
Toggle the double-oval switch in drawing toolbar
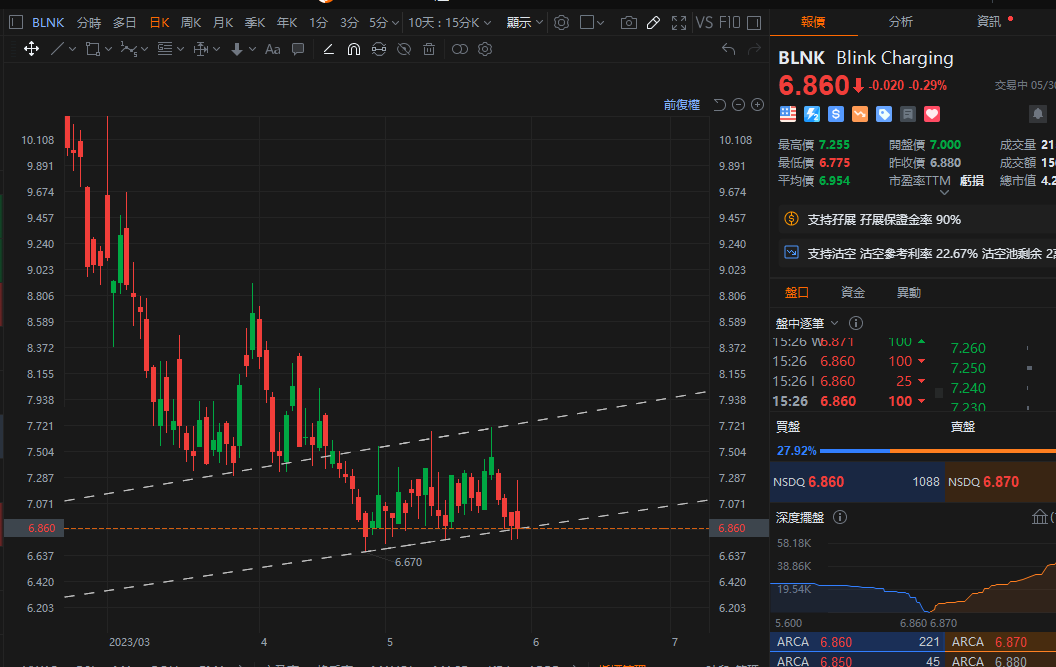coord(460,49)
